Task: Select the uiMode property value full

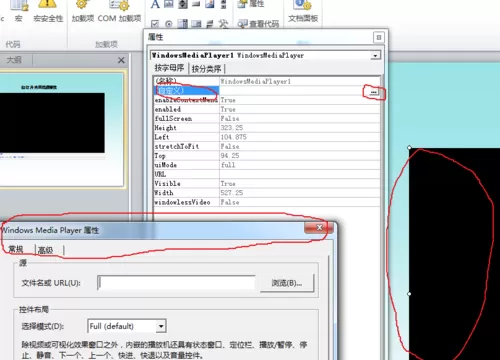Action: point(228,165)
